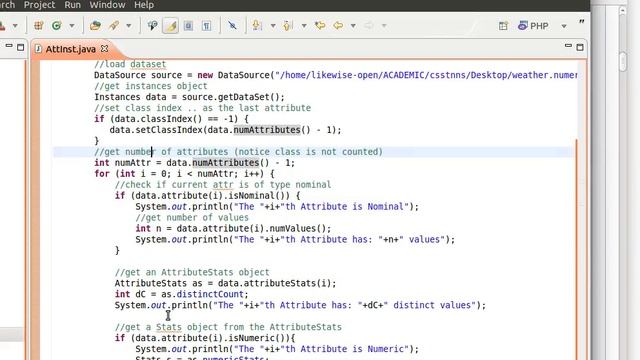640x360 pixels.
Task: Open the Help menu
Action: [x=144, y=5]
